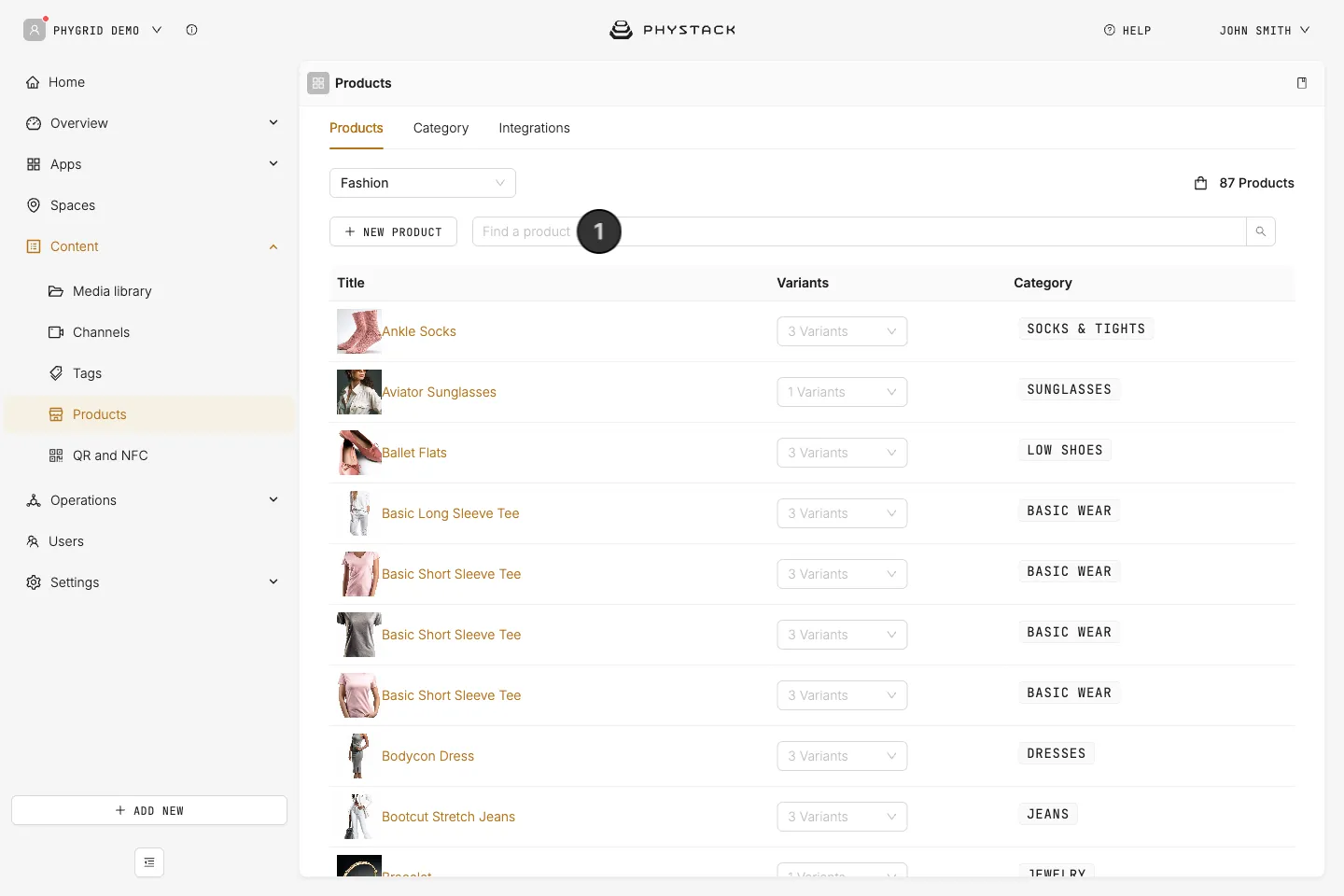
Task: Open the Phygrid Demo workspace avatar
Action: 35,30
